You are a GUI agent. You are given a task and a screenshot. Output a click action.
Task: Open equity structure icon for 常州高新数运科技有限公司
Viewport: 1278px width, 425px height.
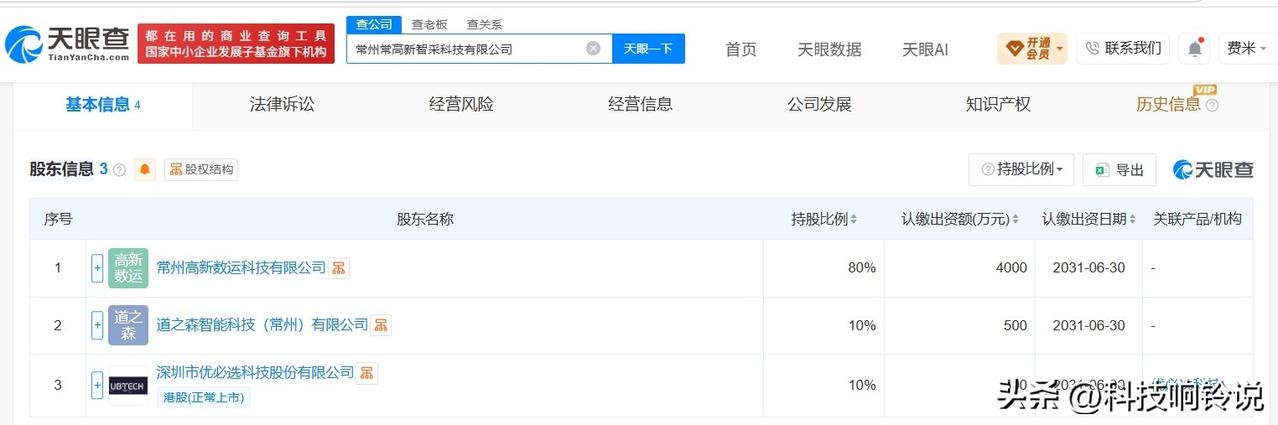(339, 268)
